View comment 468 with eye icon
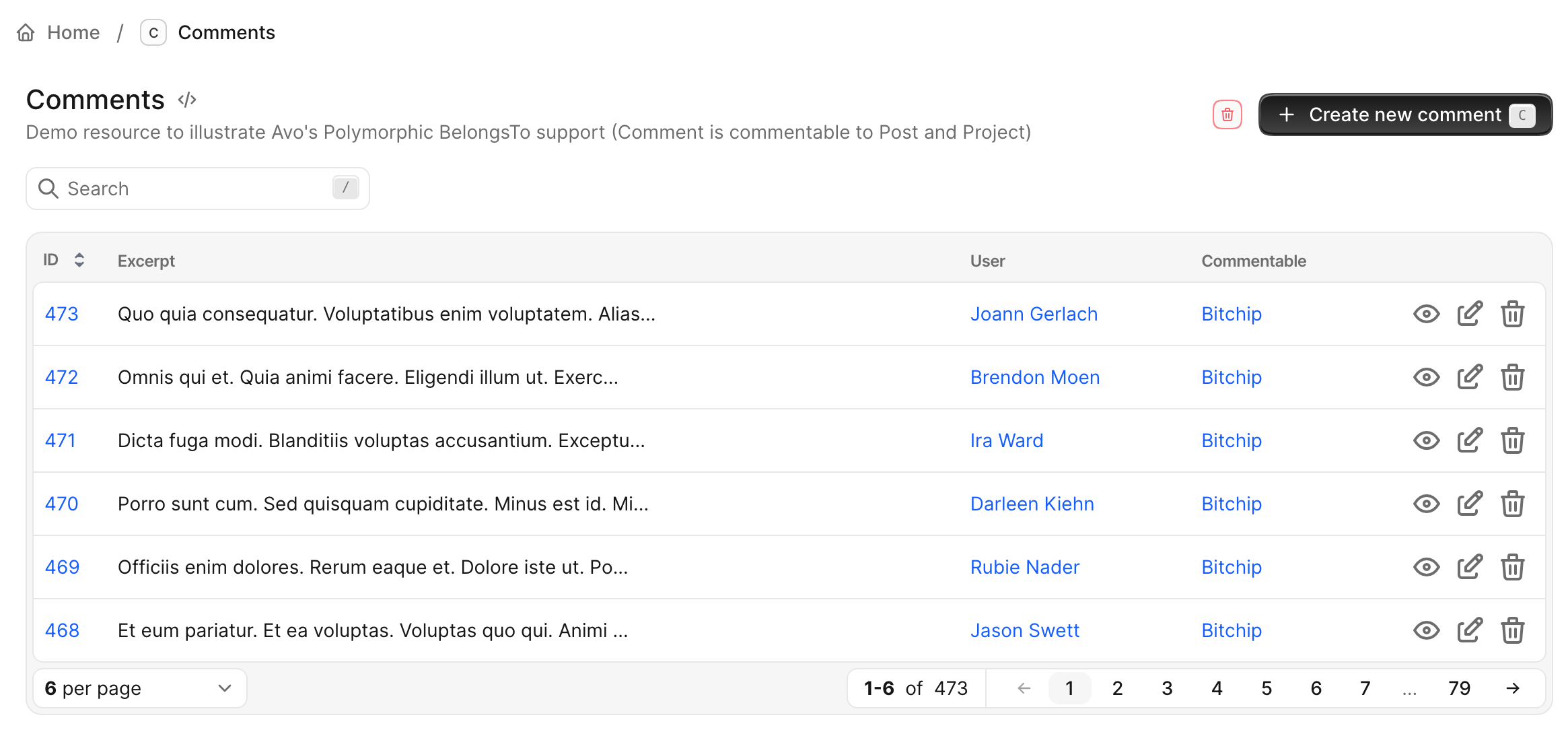Screen dimensions: 1568x734 [1426, 630]
